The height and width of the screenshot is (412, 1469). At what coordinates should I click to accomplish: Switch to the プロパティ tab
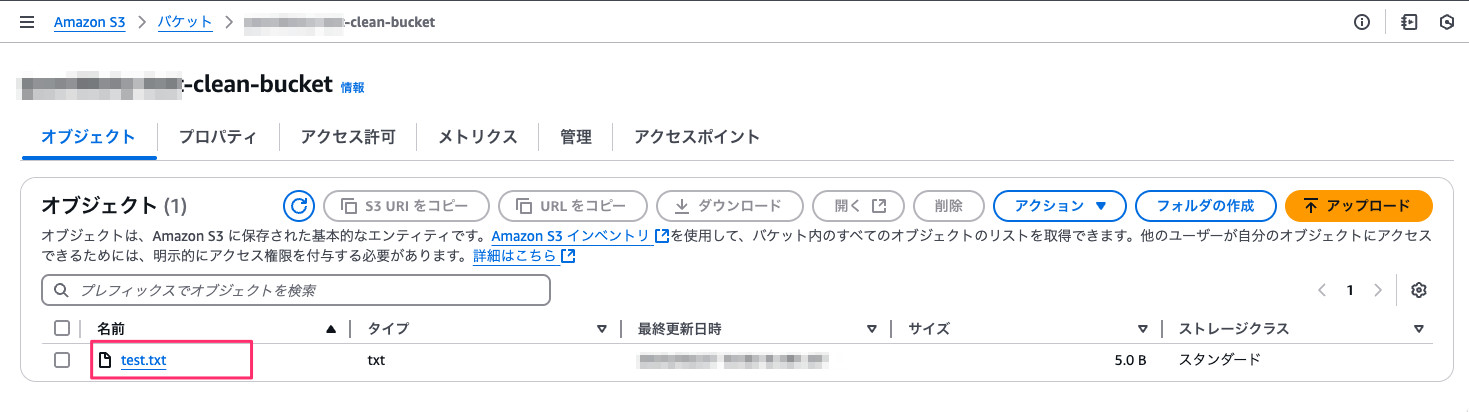tap(217, 137)
